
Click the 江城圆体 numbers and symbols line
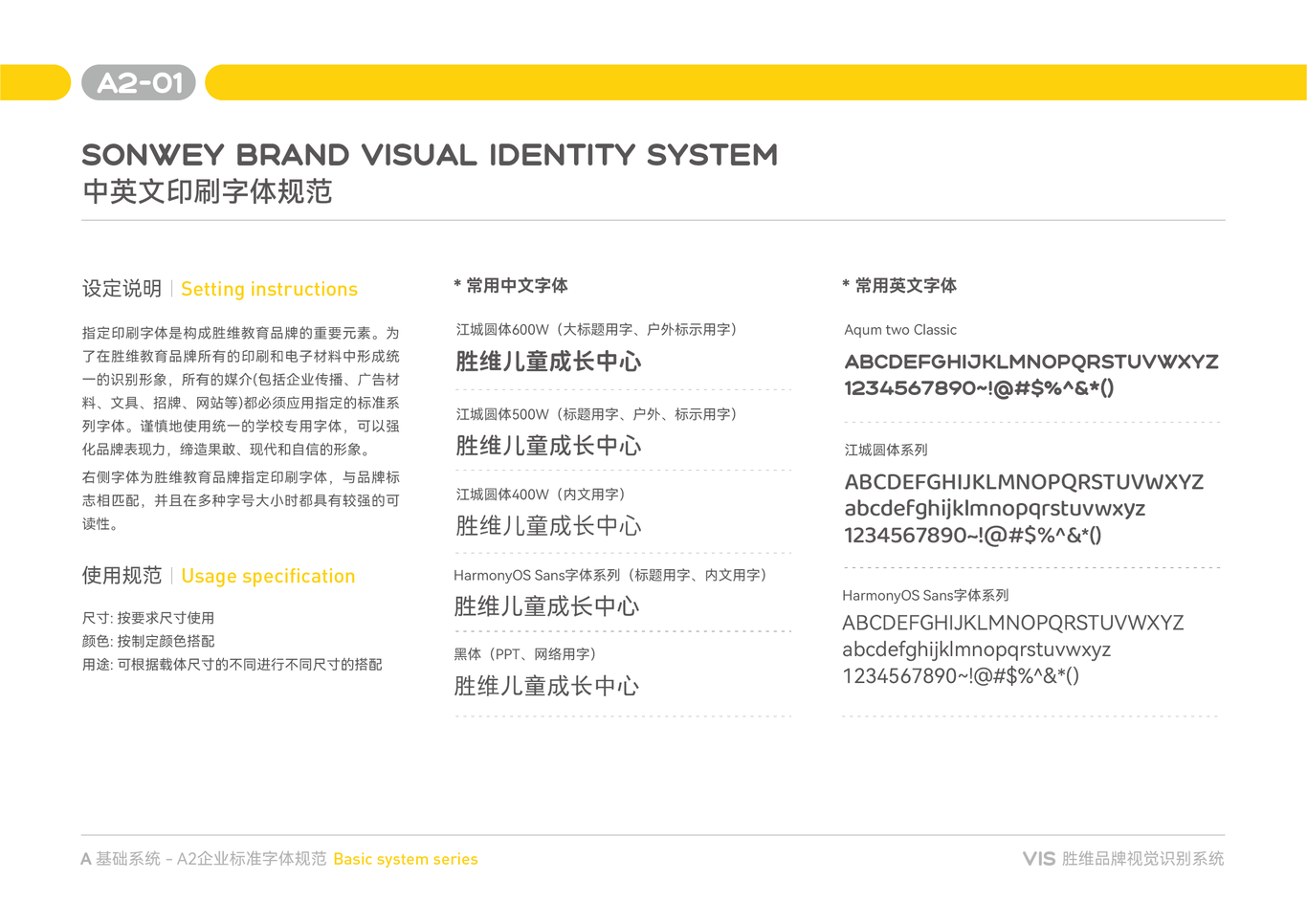coord(973,536)
